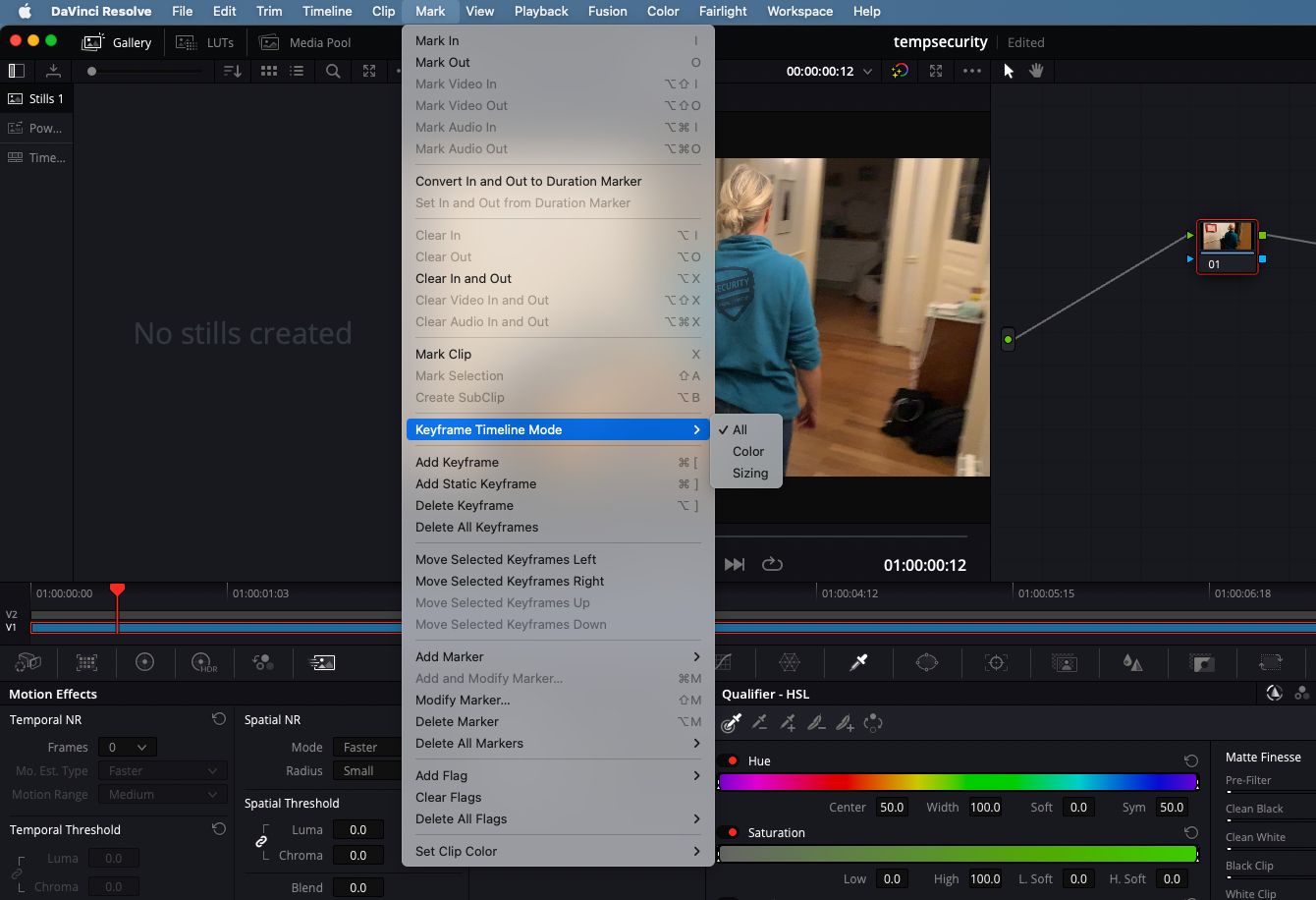This screenshot has width=1316, height=900.
Task: Select the hand pan tool
Action: pos(1036,71)
